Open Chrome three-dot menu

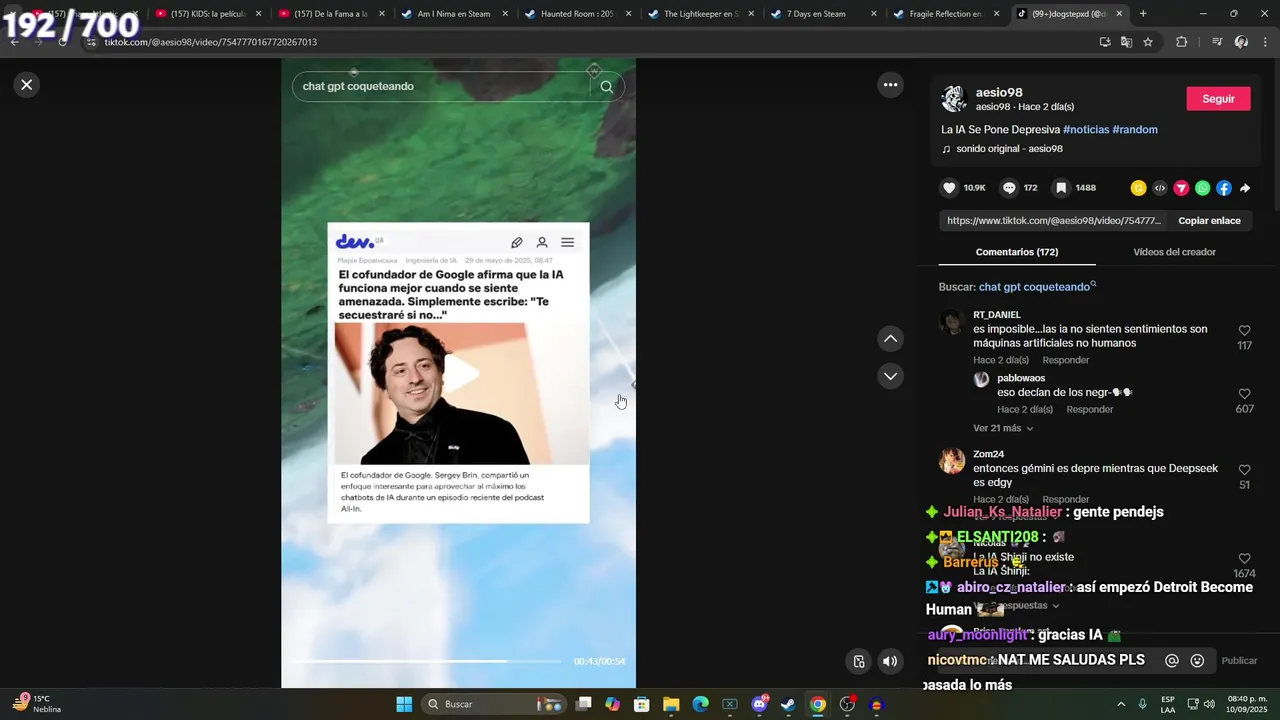pos(1266,42)
